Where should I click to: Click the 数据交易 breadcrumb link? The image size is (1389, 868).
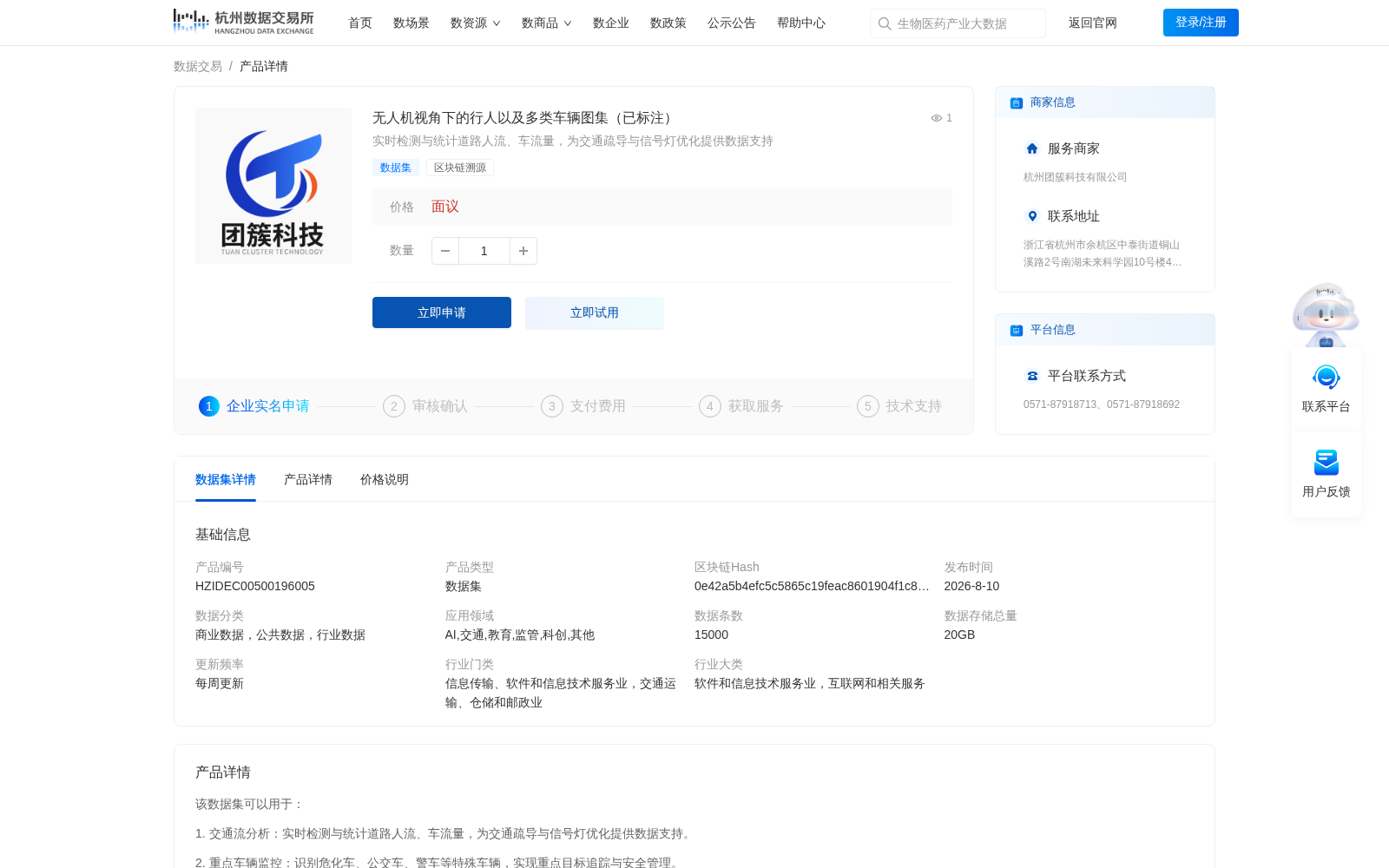(x=198, y=66)
